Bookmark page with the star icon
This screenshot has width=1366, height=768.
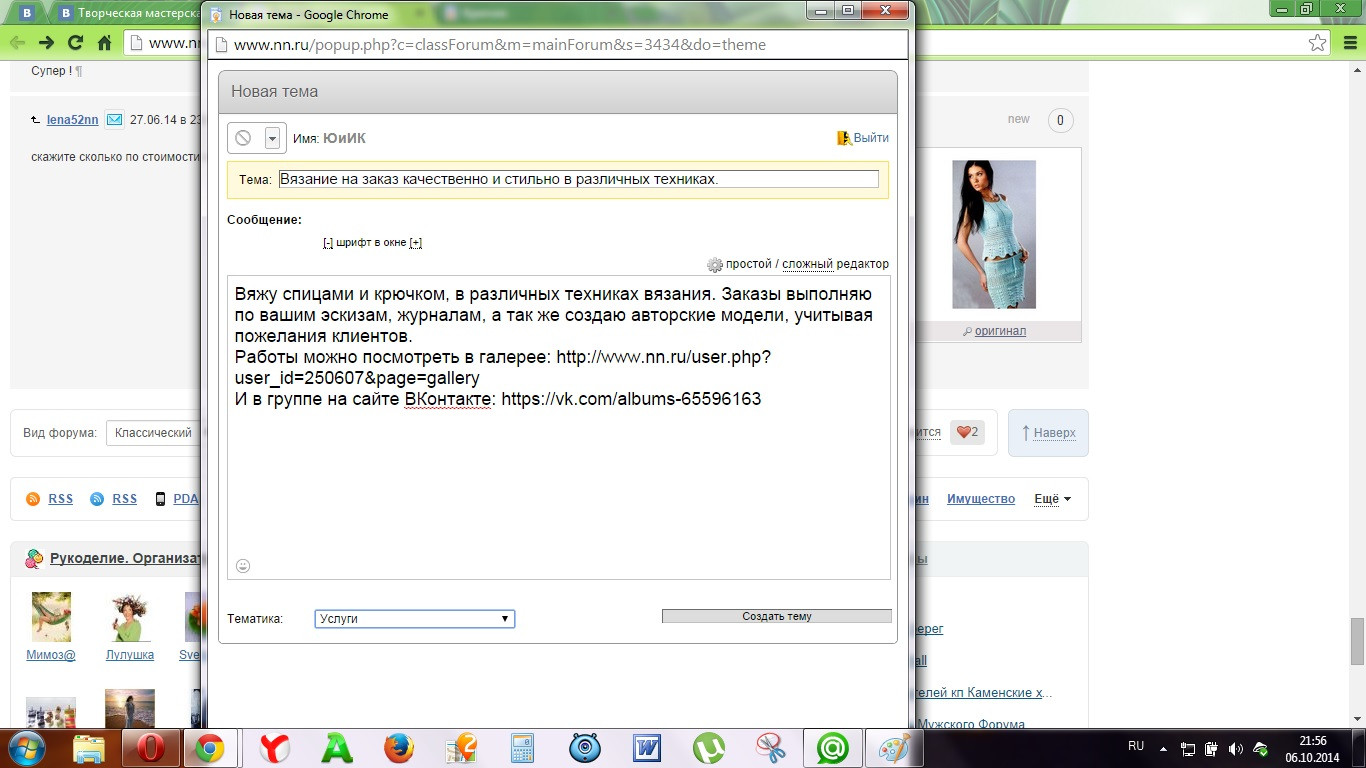(x=1318, y=42)
